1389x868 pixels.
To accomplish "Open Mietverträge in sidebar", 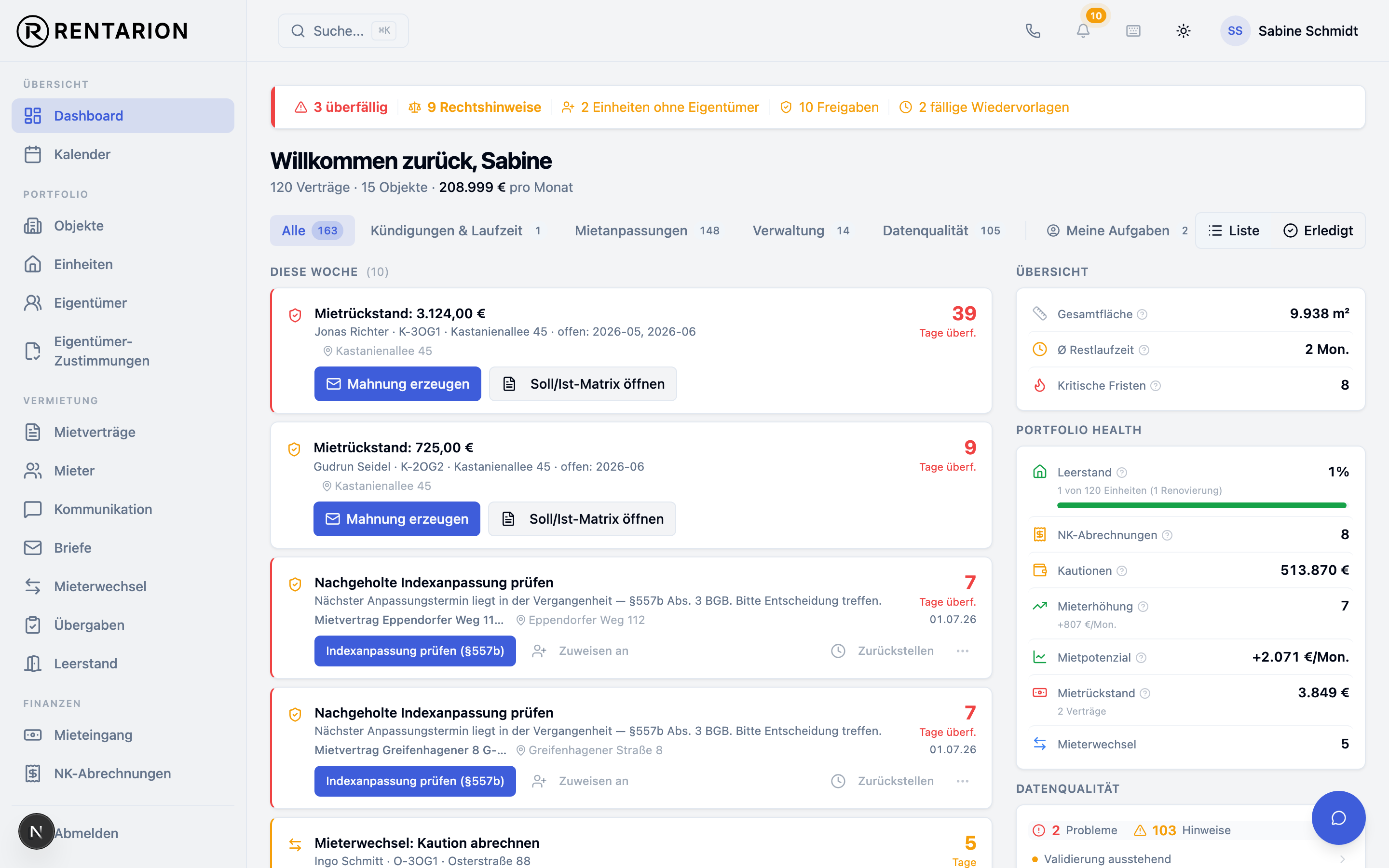I will 123,432.
